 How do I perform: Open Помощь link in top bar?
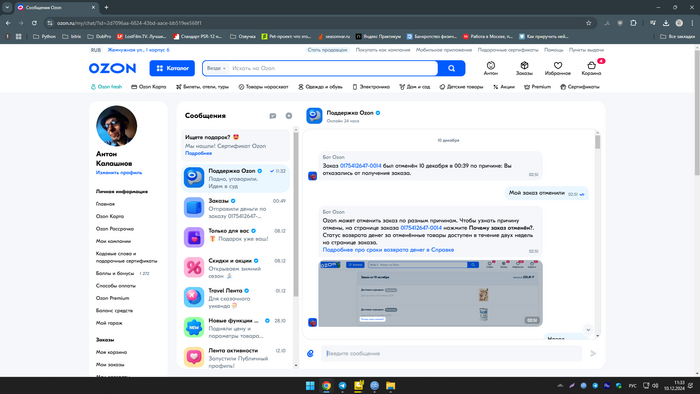554,50
